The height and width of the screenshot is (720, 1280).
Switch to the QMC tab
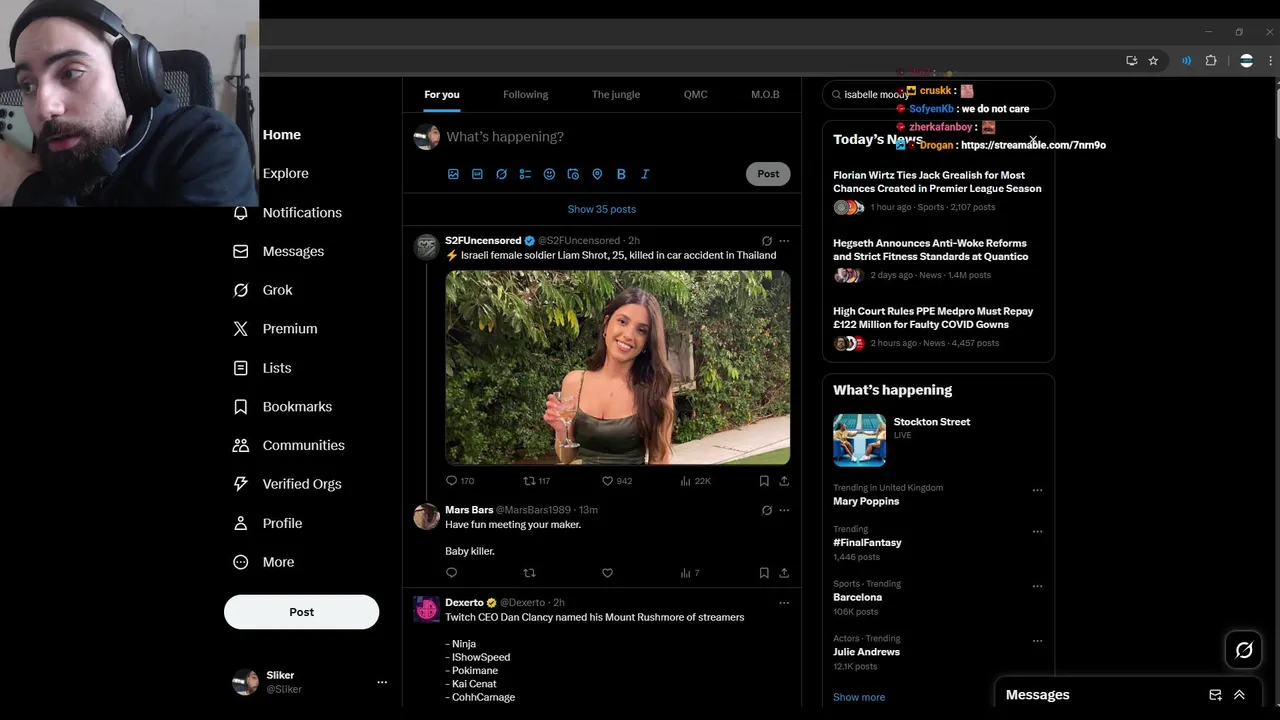pos(695,94)
